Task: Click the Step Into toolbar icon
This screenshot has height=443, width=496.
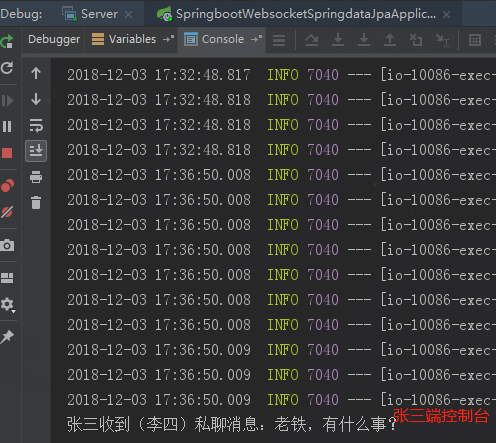Action: 338,40
